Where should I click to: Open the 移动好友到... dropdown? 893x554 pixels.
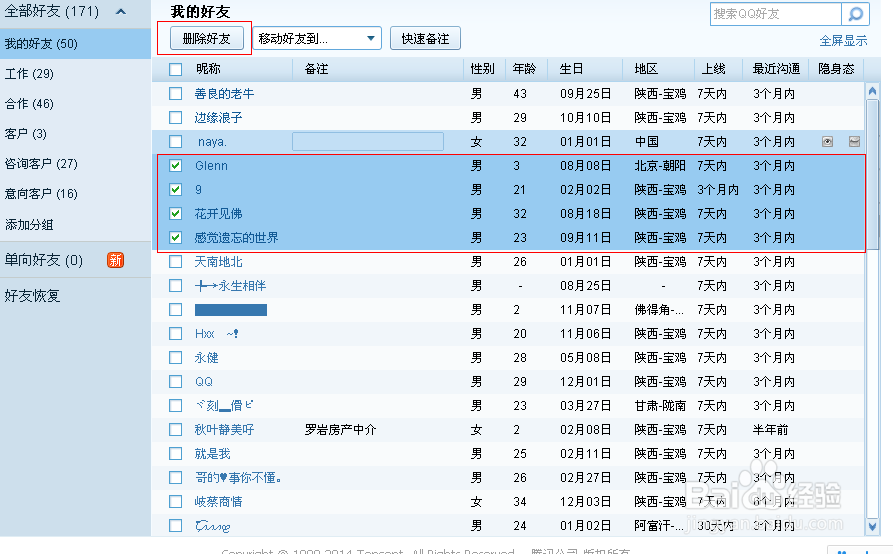tap(317, 39)
